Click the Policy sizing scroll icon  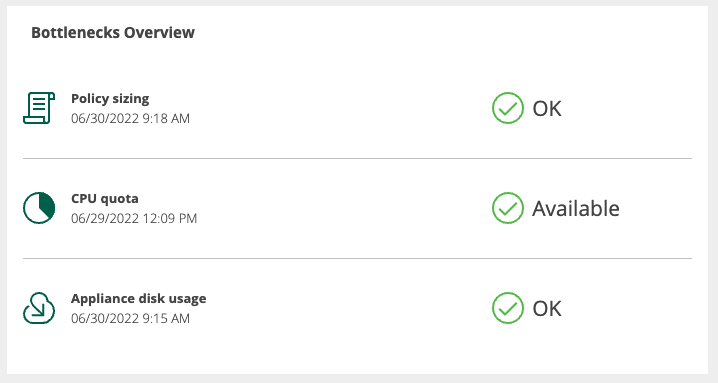coord(39,108)
